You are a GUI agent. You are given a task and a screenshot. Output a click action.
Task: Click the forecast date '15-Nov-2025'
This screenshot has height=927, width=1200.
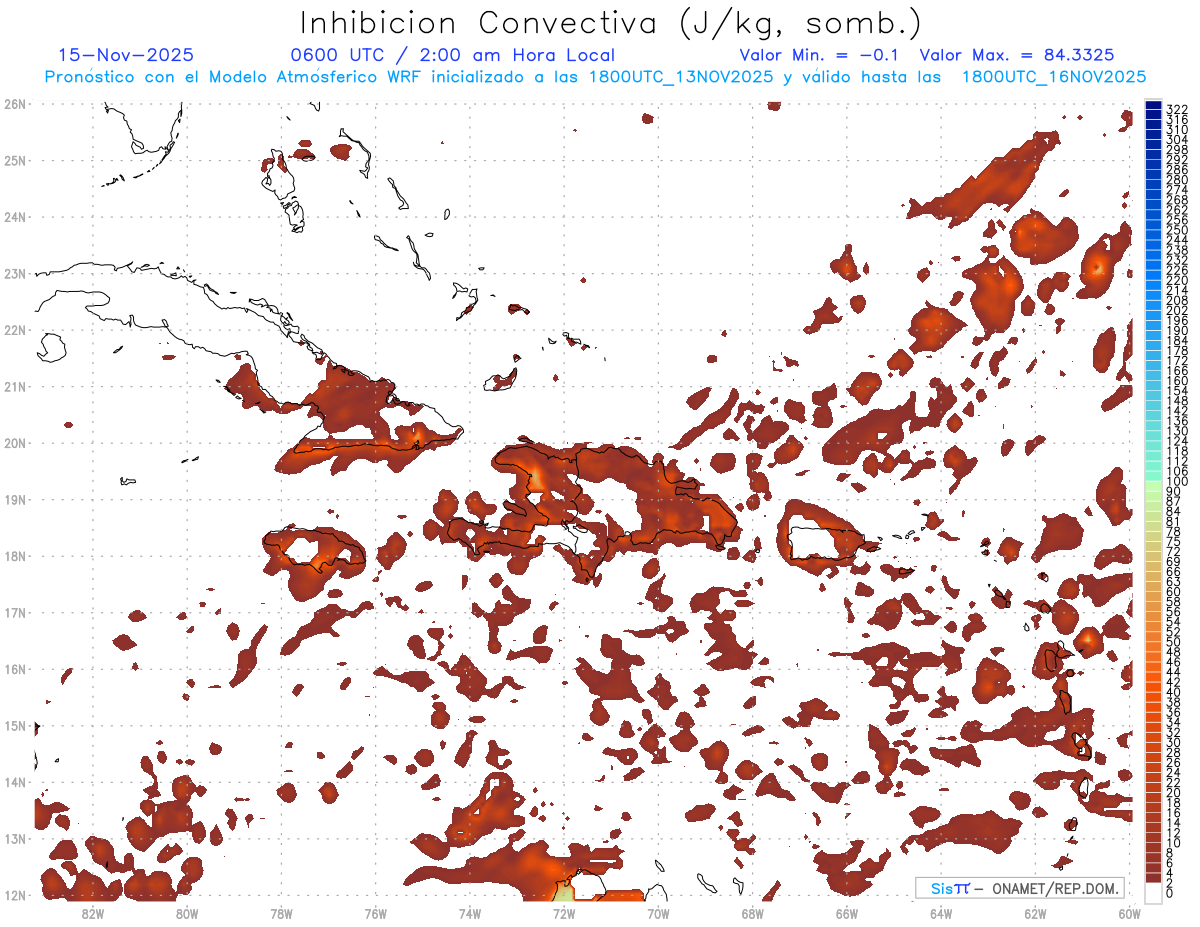point(126,56)
